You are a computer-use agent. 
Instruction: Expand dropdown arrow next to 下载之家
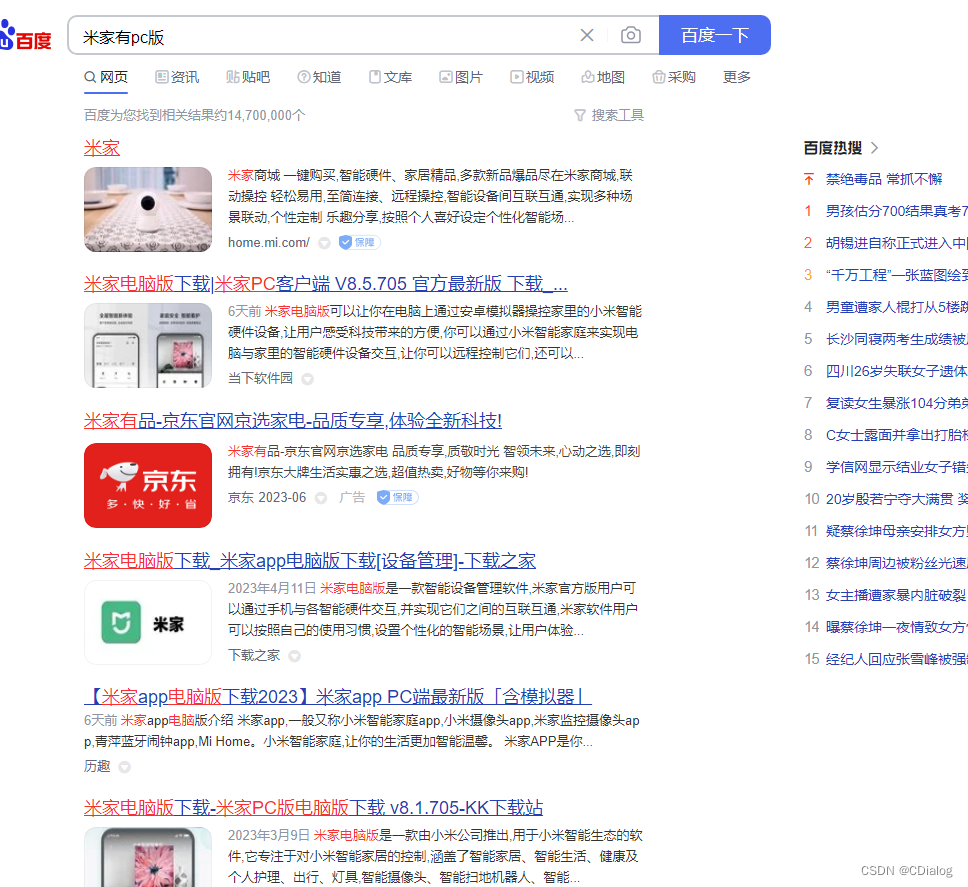point(295,656)
